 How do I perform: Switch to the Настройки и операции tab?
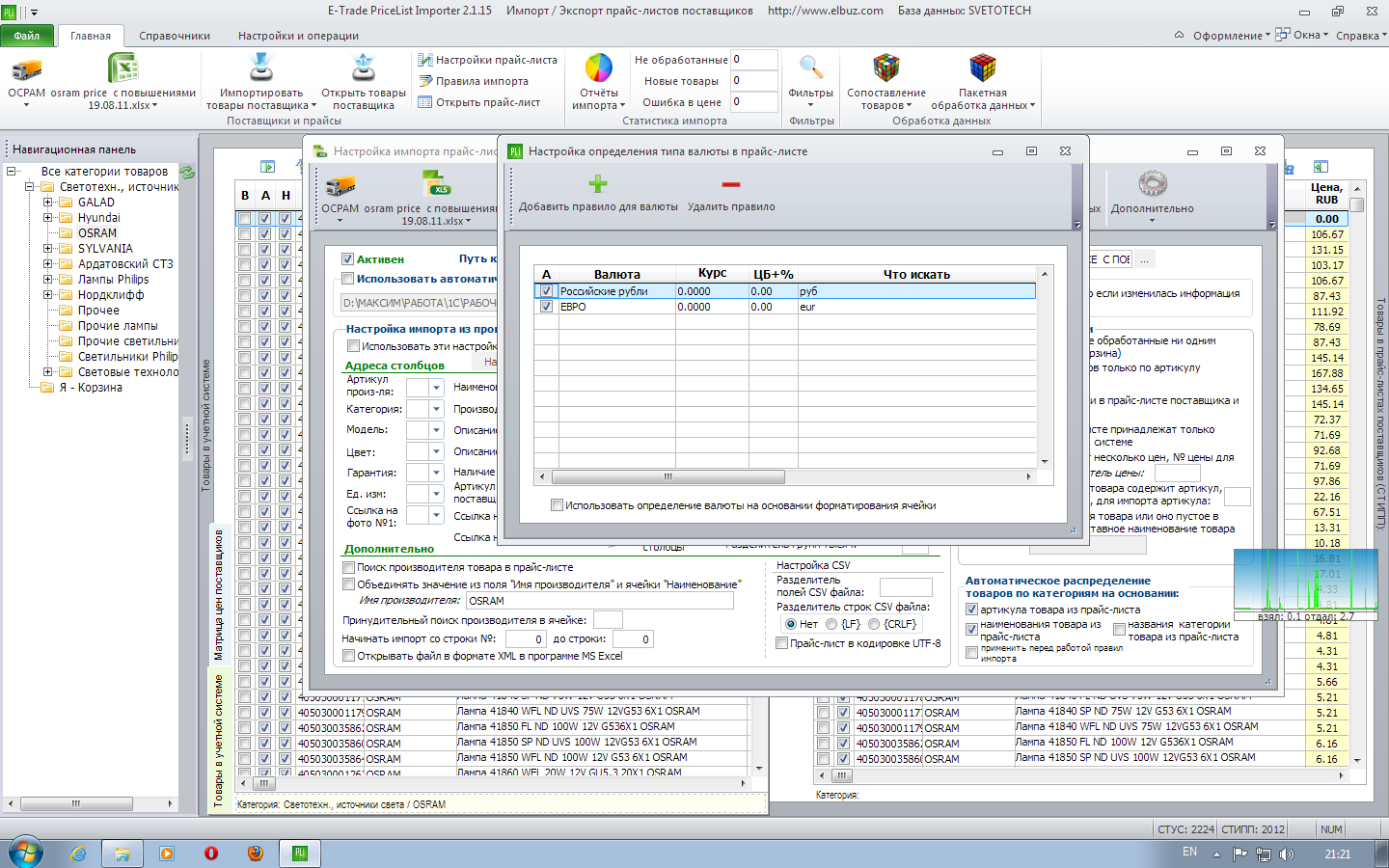[x=299, y=36]
